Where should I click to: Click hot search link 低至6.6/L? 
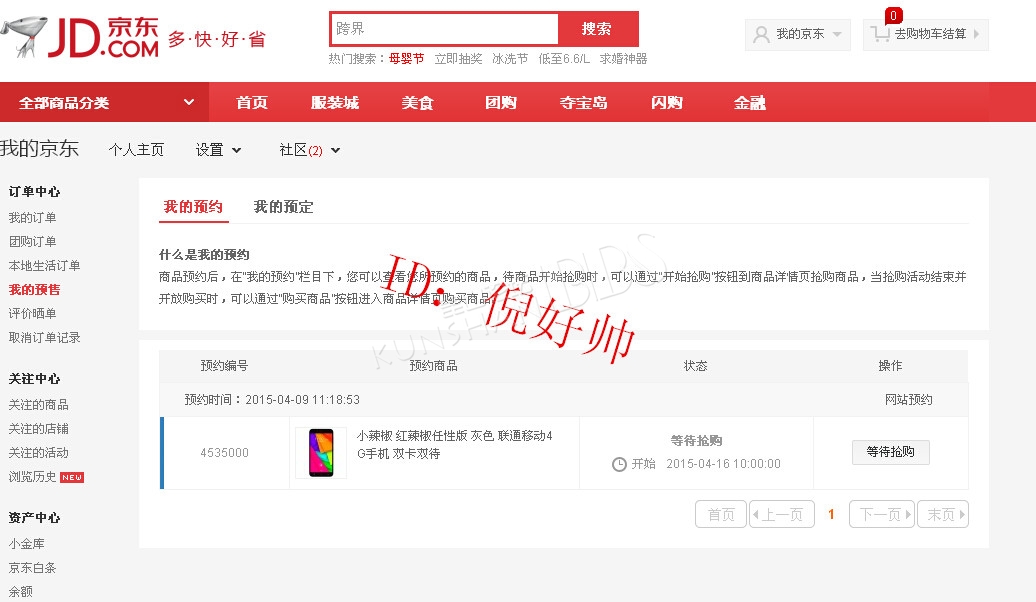coord(564,59)
